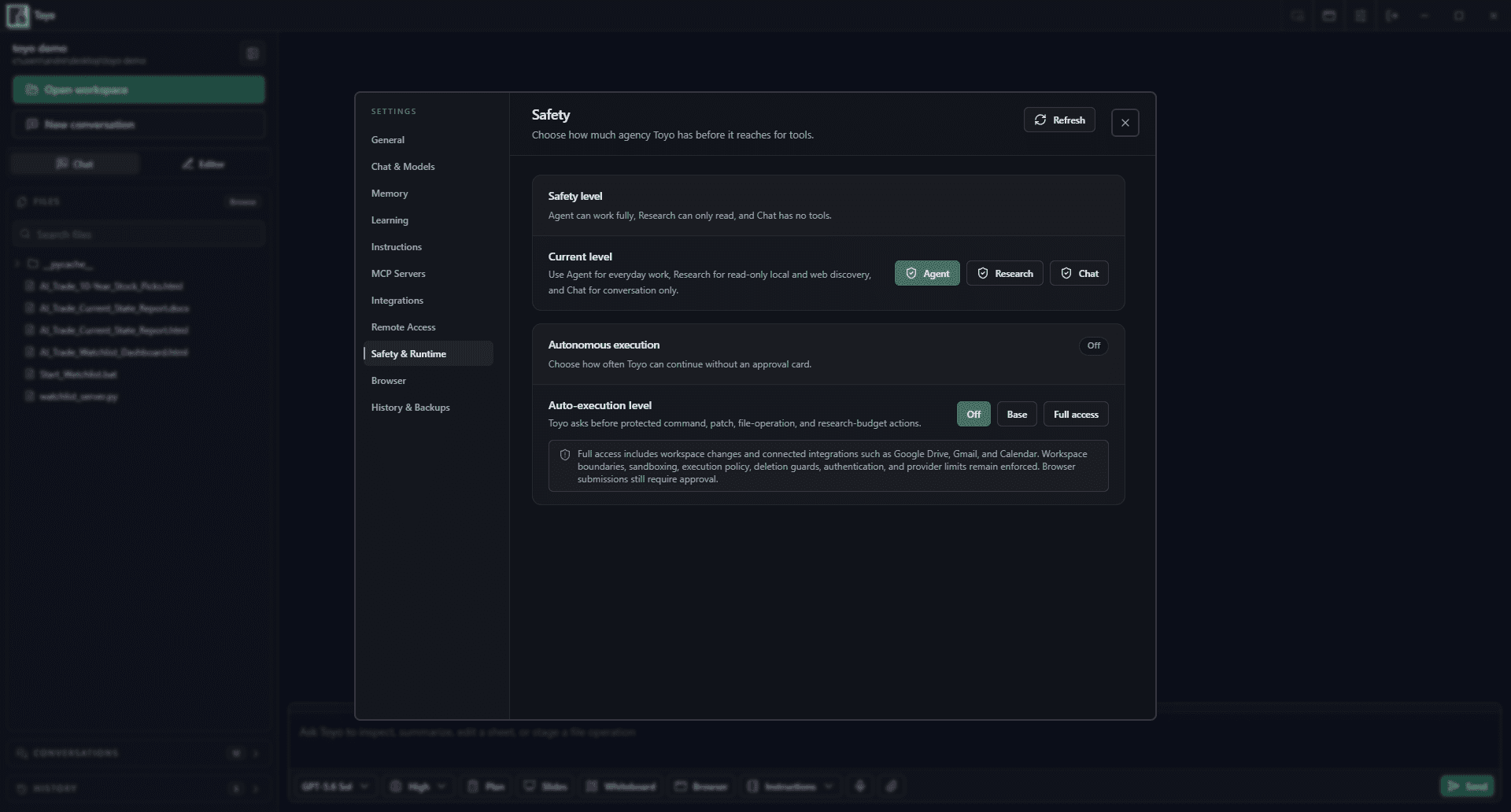Click the Open workspace button
1511x812 pixels.
click(139, 90)
